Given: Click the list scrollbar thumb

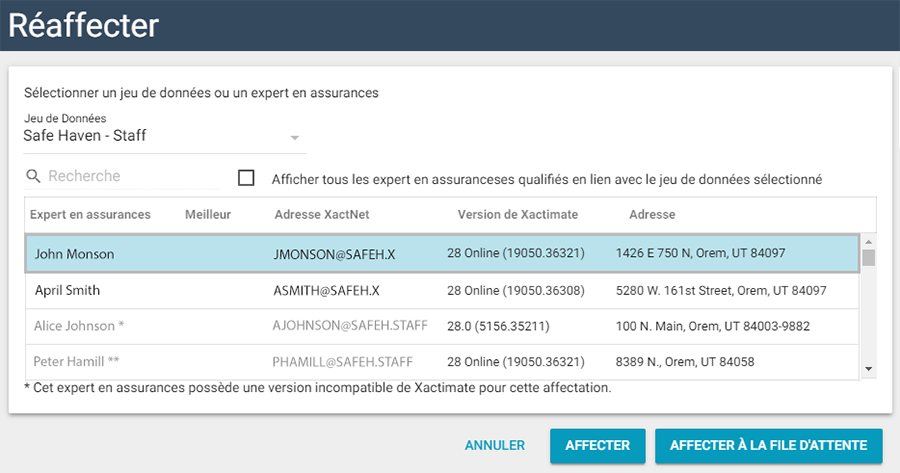Looking at the screenshot, I should pyautogui.click(x=868, y=258).
